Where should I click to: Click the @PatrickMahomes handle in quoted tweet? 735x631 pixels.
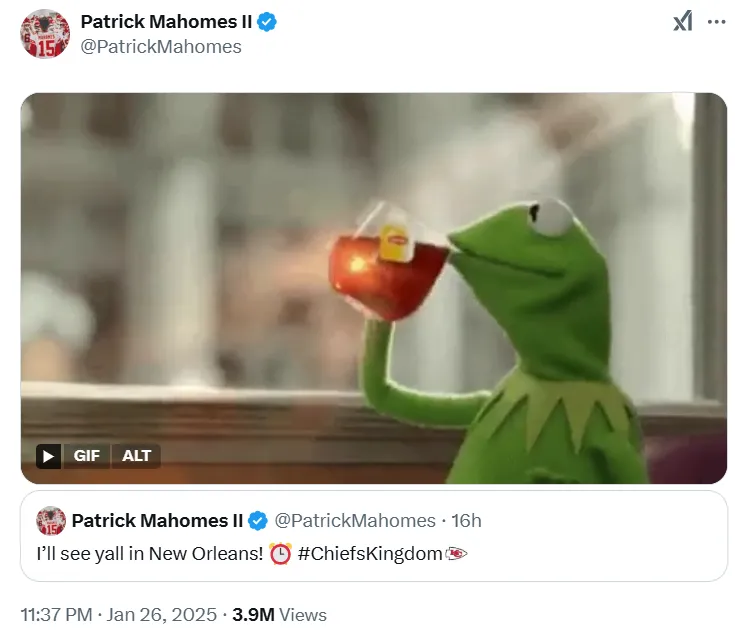[x=355, y=521]
